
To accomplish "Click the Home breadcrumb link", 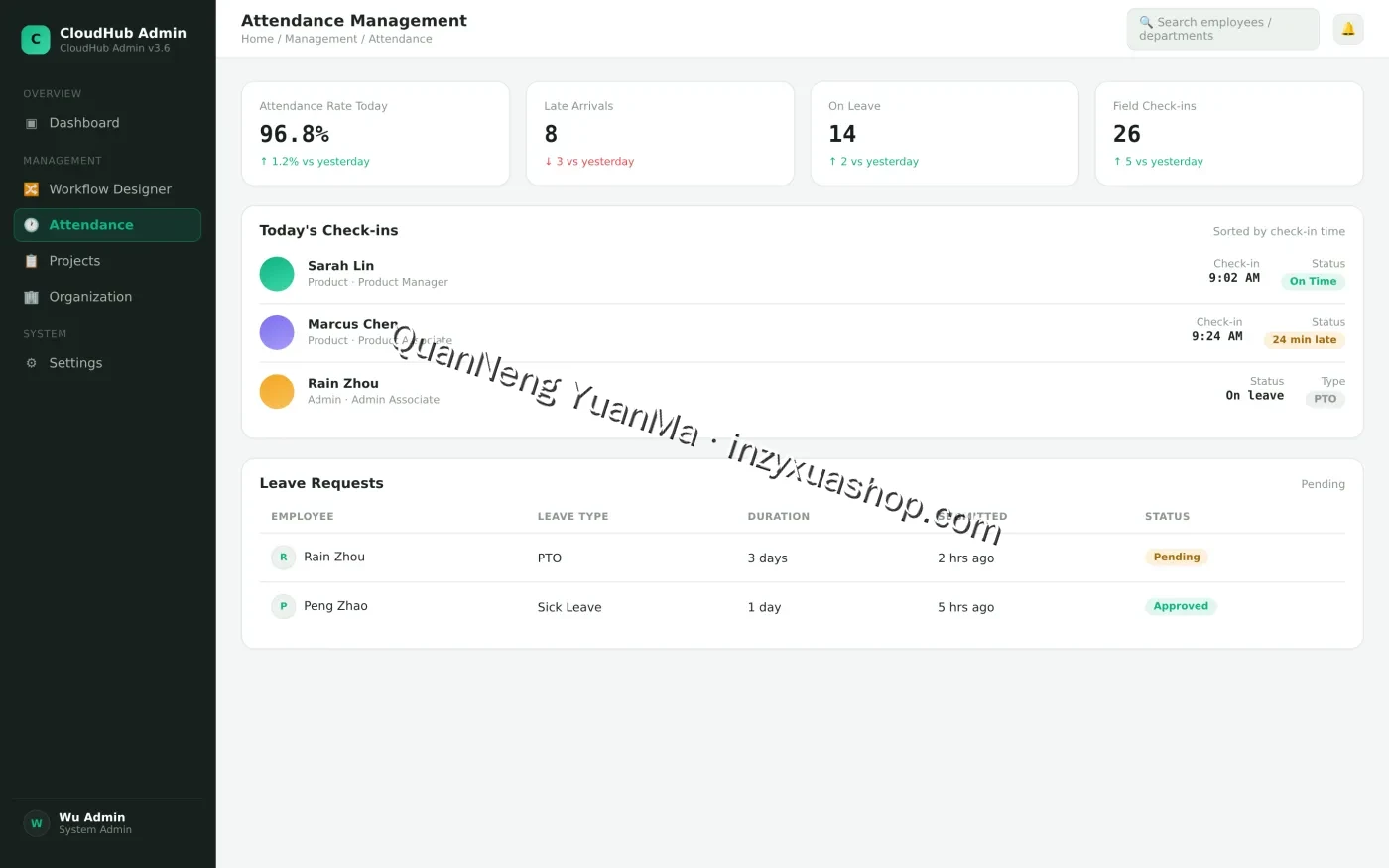I will click(x=257, y=39).
